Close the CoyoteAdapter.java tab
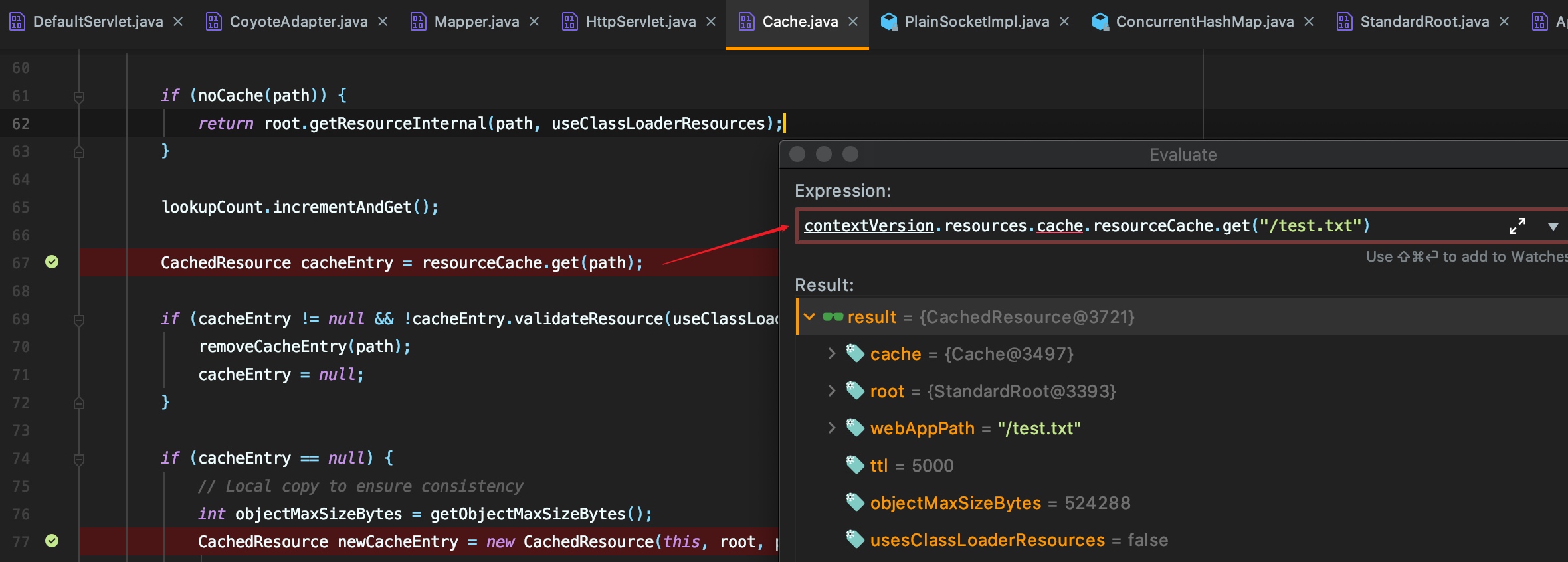1568x562 pixels. [383, 22]
